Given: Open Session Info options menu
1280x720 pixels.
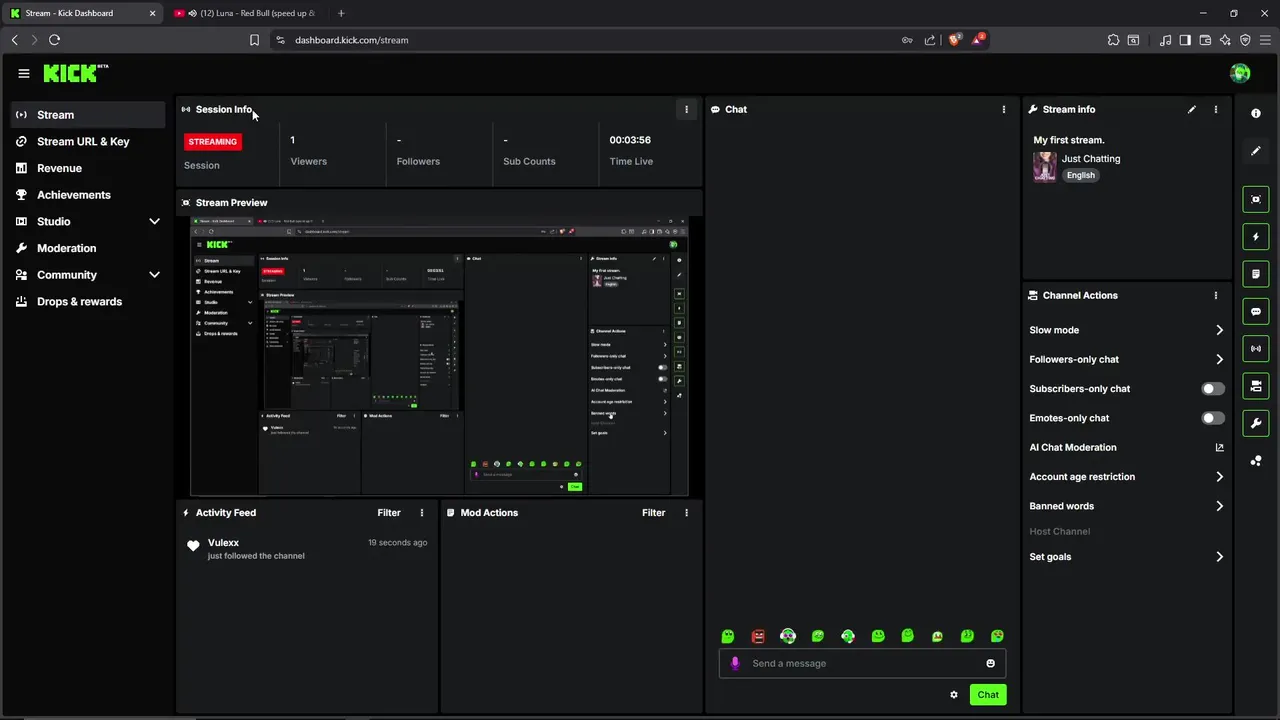Looking at the screenshot, I should (686, 109).
